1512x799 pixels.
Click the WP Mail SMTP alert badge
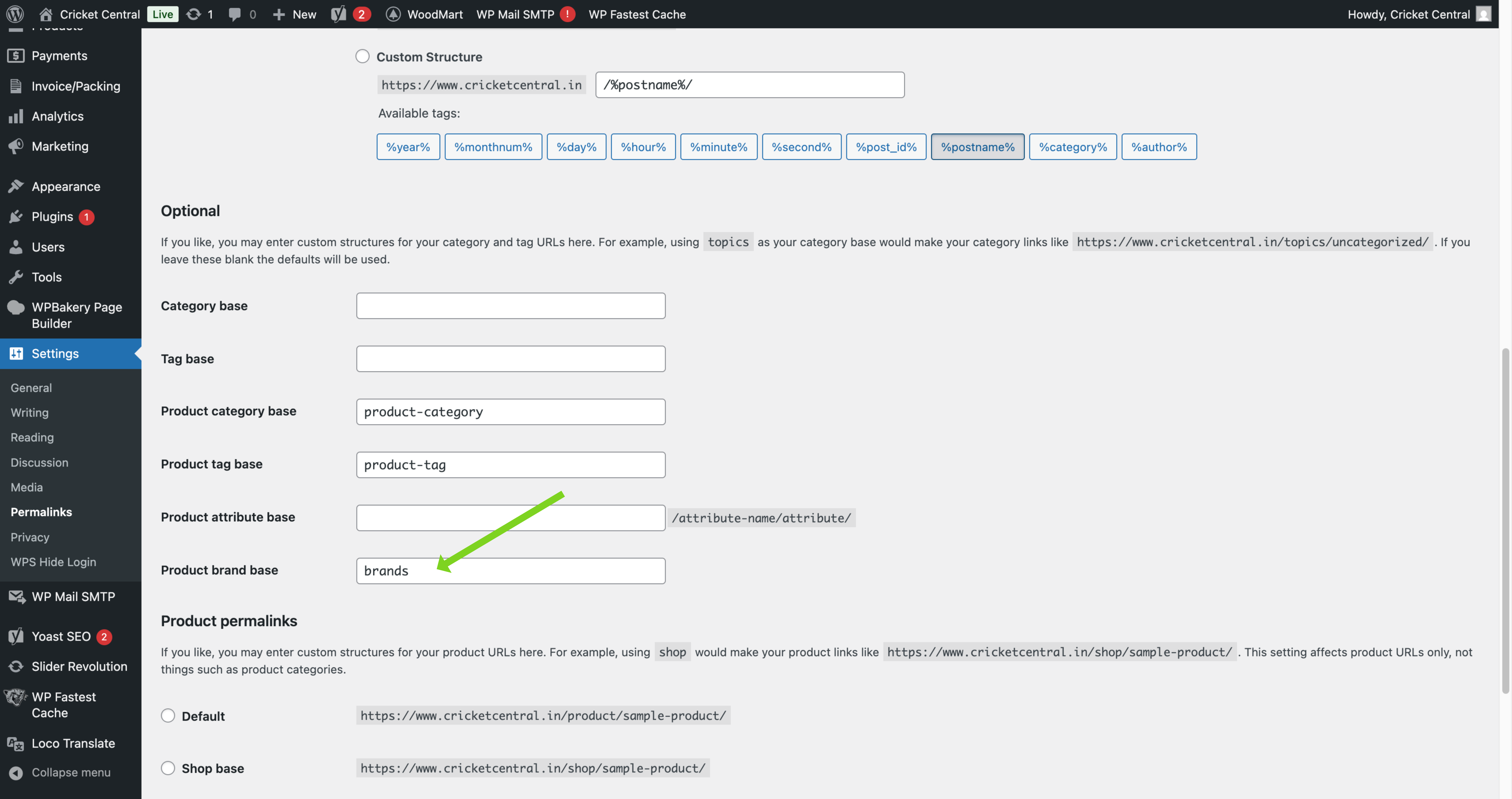(567, 14)
